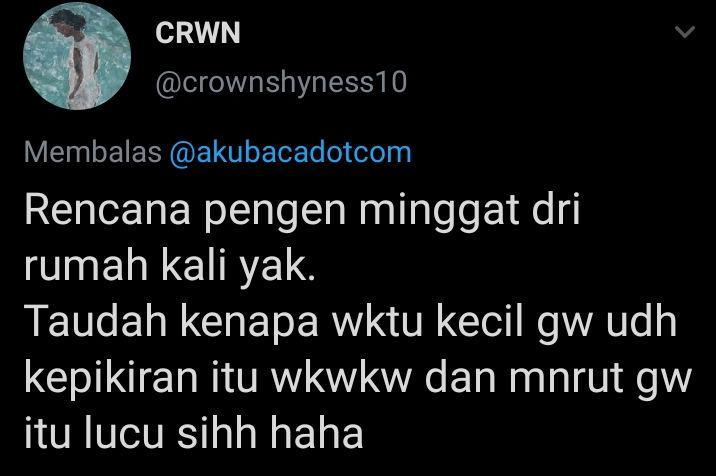Click the 'Membalas' reply label
Image resolution: width=716 pixels, height=476 pixels.
(93, 152)
